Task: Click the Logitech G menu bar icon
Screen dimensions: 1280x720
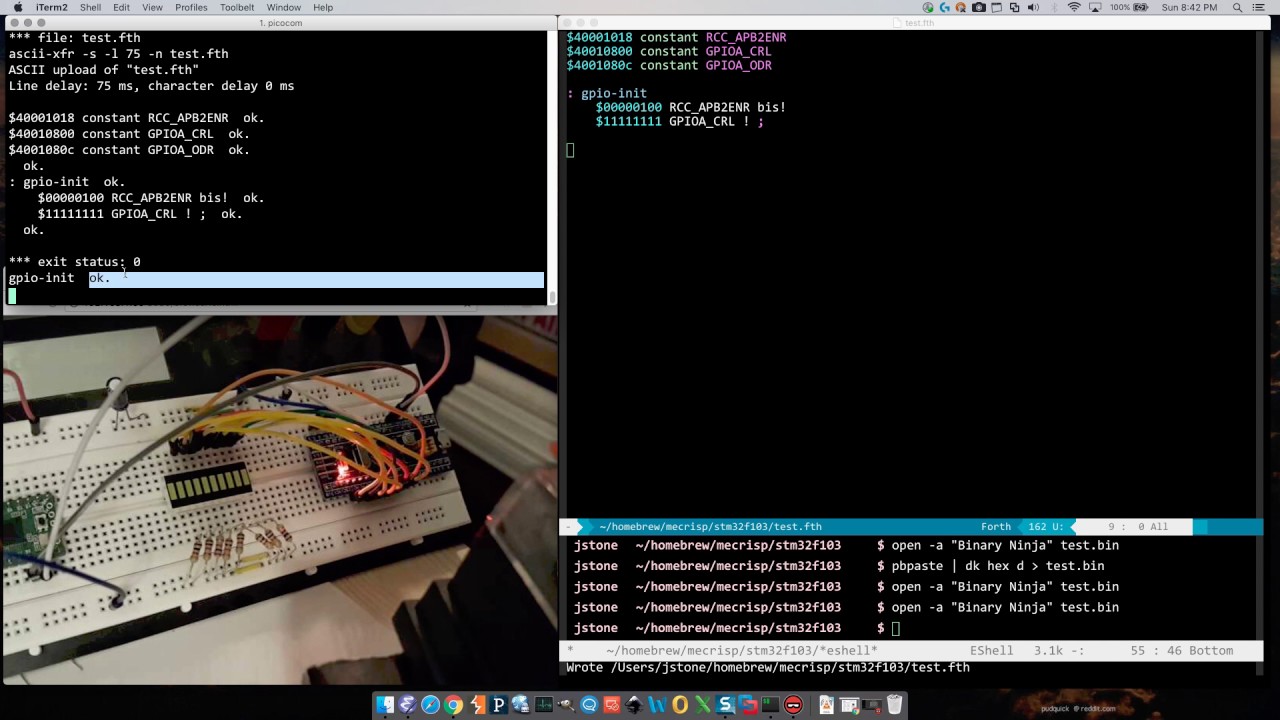Action: click(x=945, y=7)
